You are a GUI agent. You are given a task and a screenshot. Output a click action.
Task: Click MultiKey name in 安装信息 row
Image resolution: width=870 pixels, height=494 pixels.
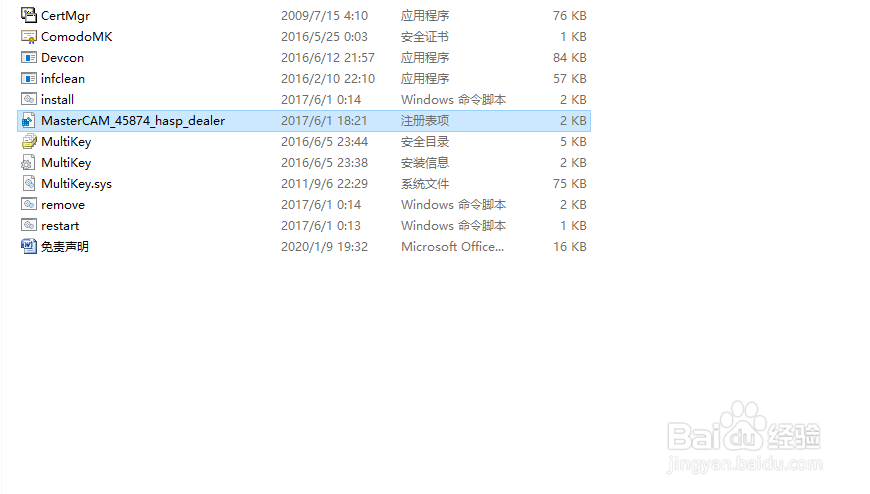point(66,163)
